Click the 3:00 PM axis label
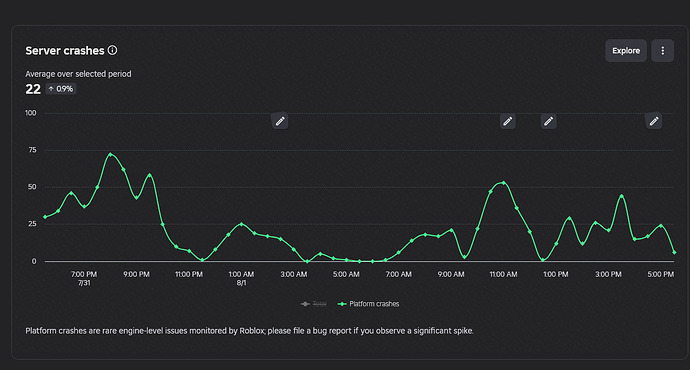The width and height of the screenshot is (690, 370). tap(608, 275)
